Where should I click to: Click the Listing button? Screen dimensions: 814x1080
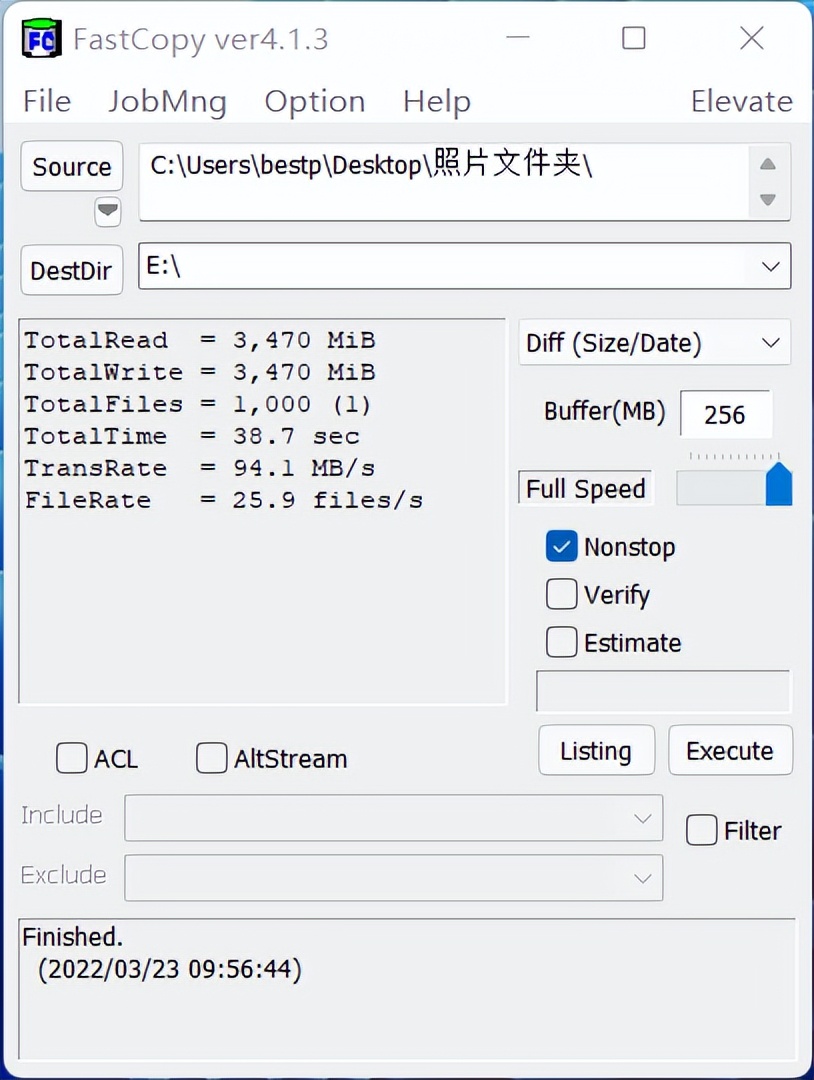tap(596, 750)
